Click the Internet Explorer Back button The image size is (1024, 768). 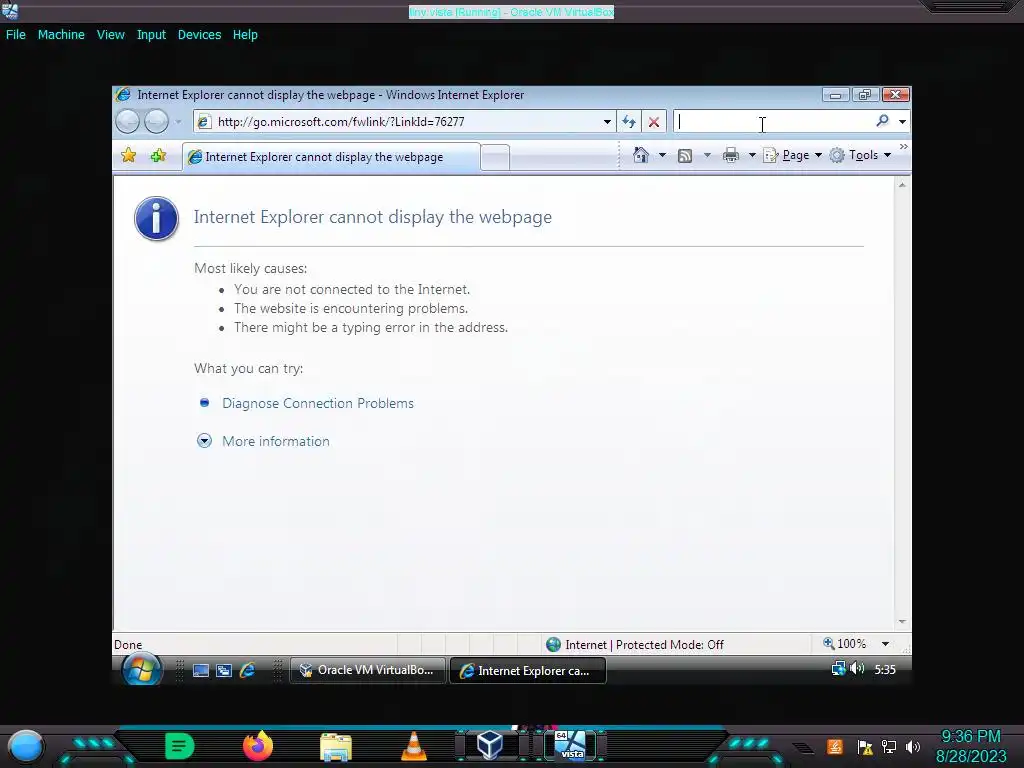click(128, 121)
